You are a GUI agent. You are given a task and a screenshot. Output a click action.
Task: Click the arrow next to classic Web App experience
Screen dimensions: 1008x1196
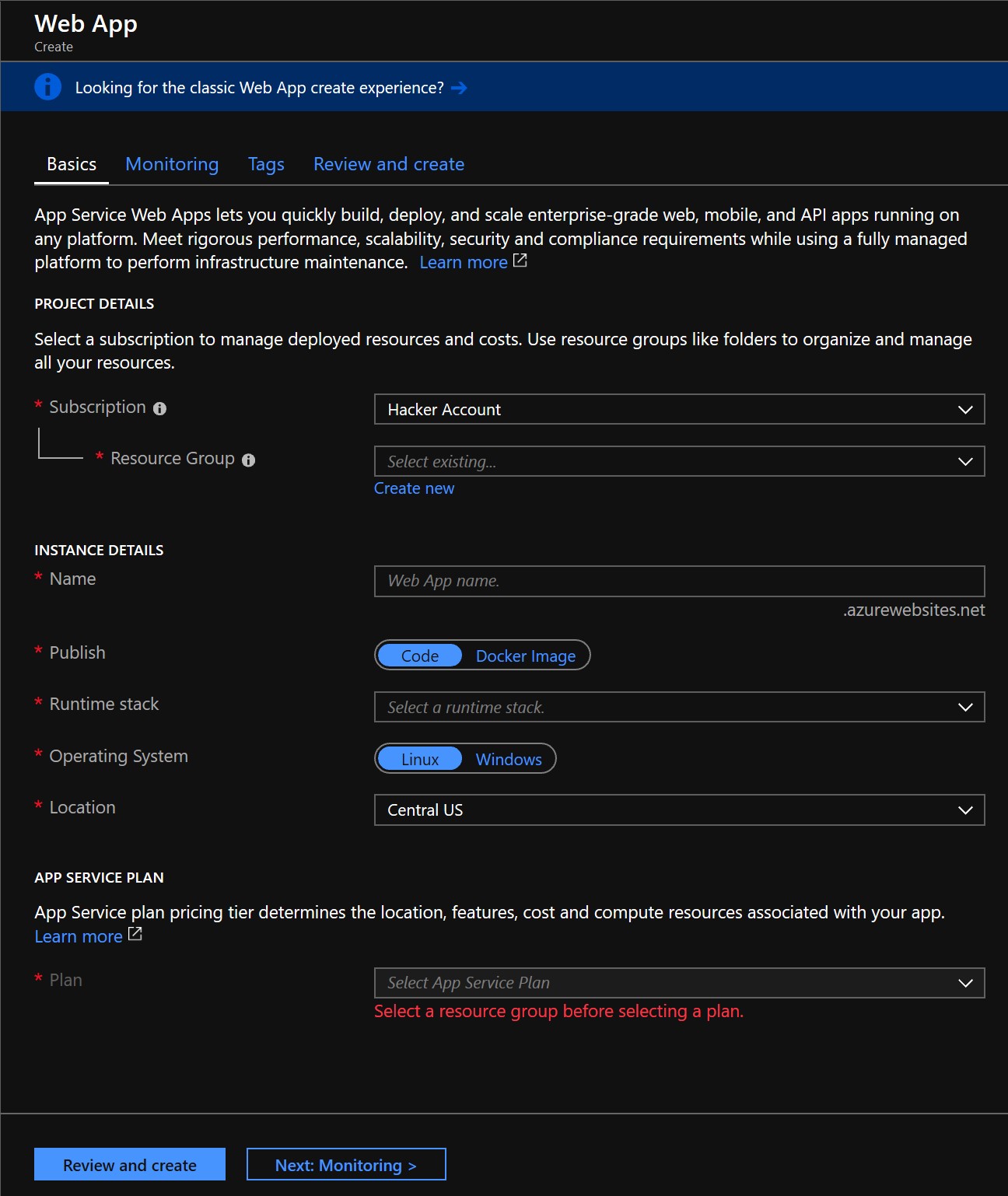click(x=459, y=88)
